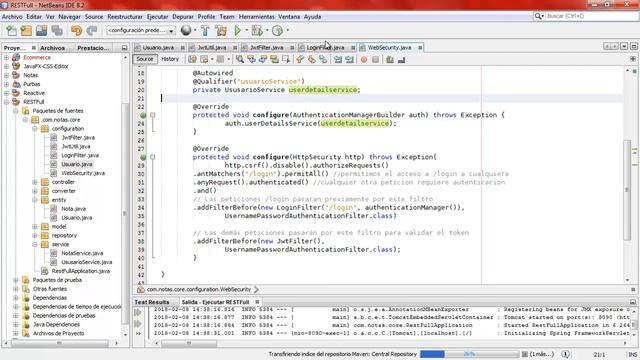Click the Debug Project icon
640x360 pixels.
pos(257,30)
